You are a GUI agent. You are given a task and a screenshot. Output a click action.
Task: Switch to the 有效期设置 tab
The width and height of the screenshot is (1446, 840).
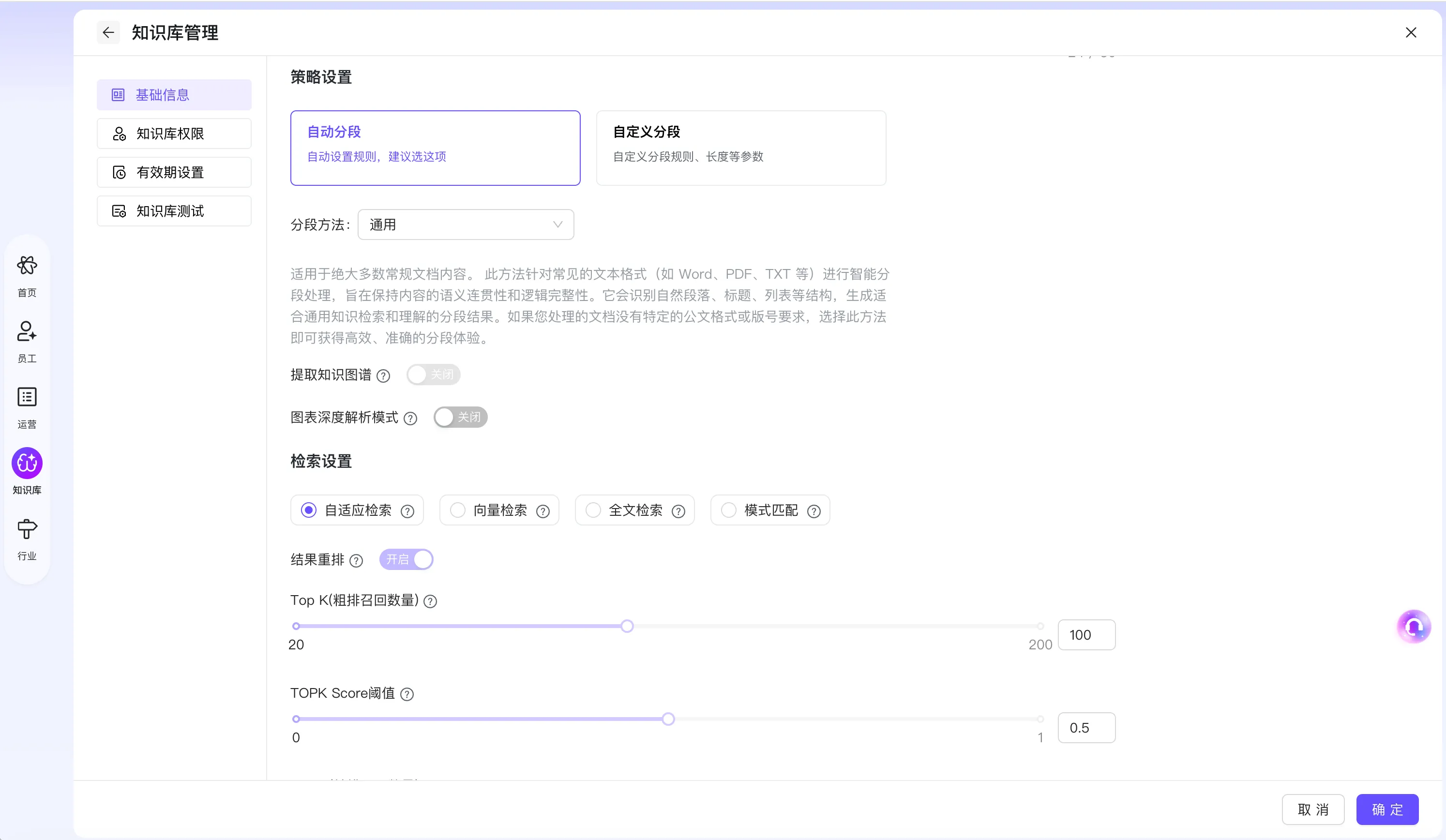tap(174, 172)
